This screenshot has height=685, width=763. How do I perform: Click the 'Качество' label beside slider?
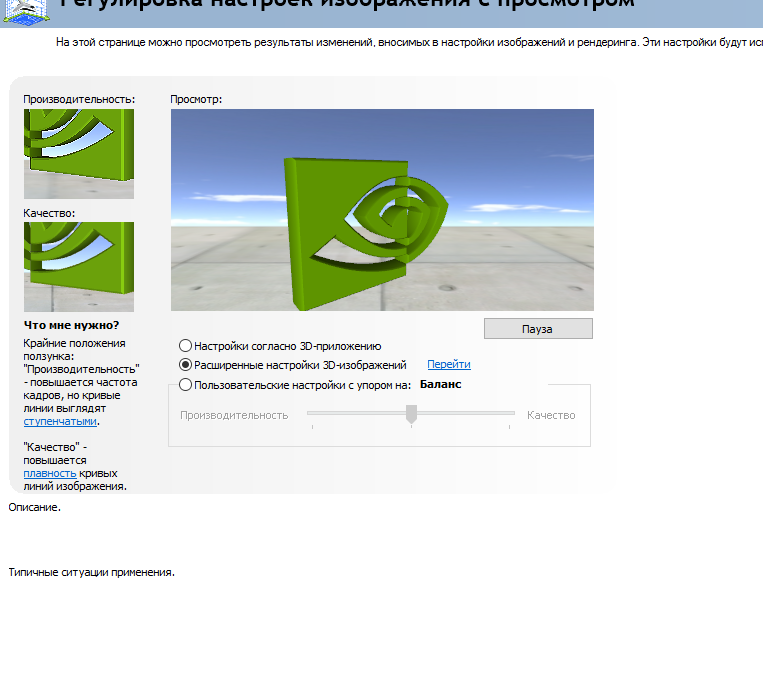pos(551,415)
